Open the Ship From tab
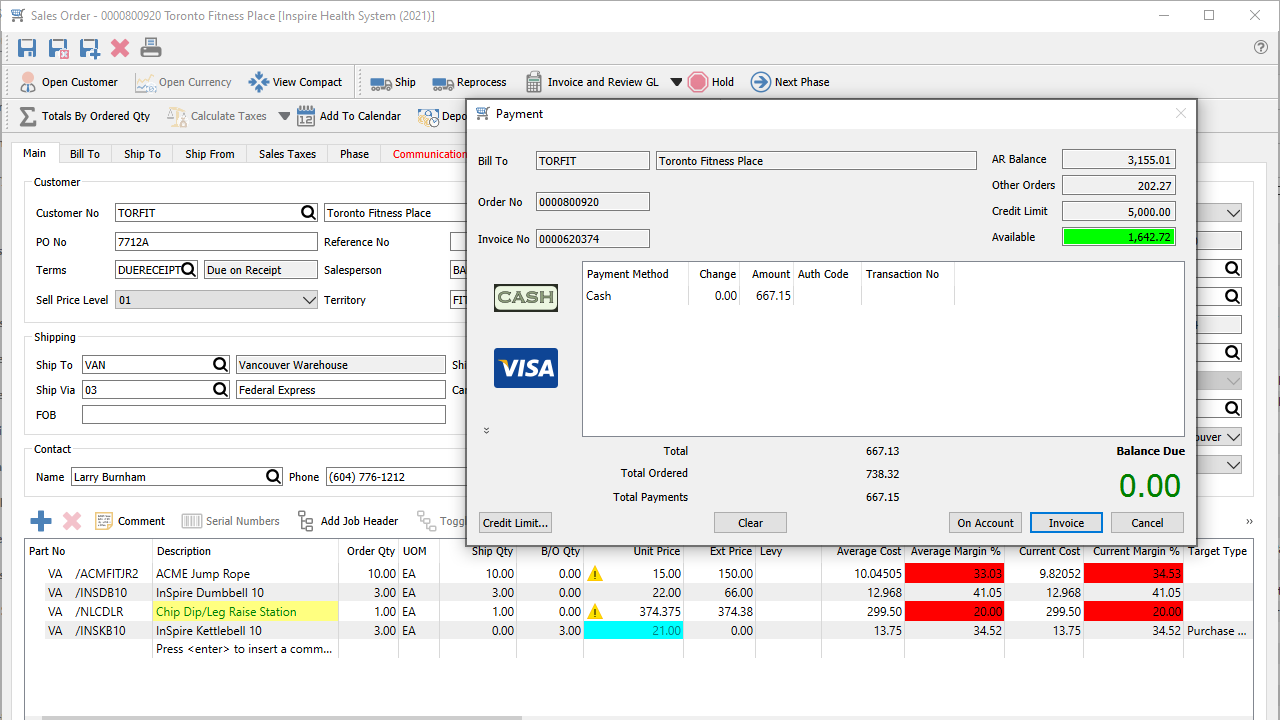Screen dimensions: 1280x720 pos(210,154)
